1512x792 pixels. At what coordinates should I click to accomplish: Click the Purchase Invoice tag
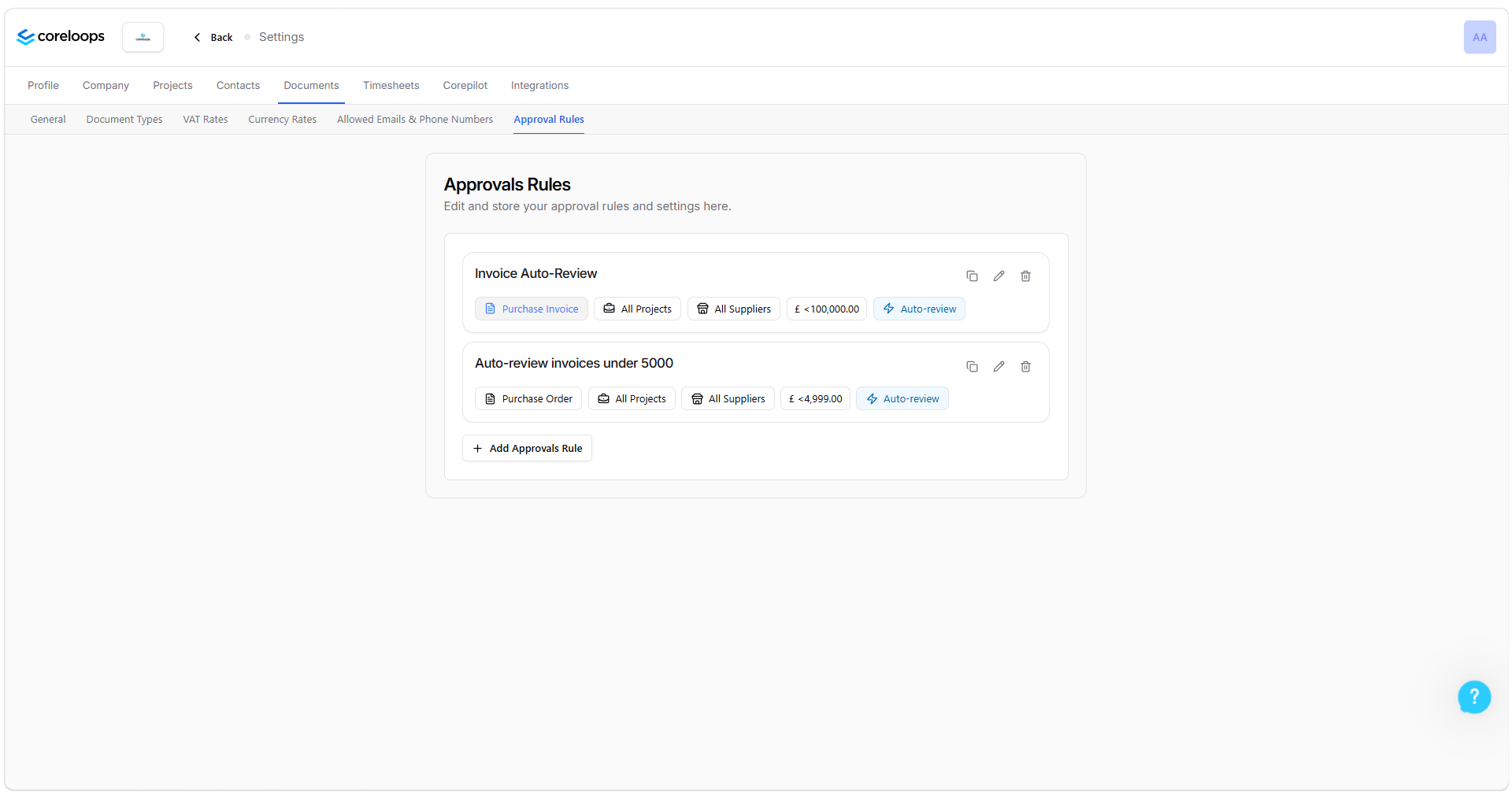(x=532, y=309)
